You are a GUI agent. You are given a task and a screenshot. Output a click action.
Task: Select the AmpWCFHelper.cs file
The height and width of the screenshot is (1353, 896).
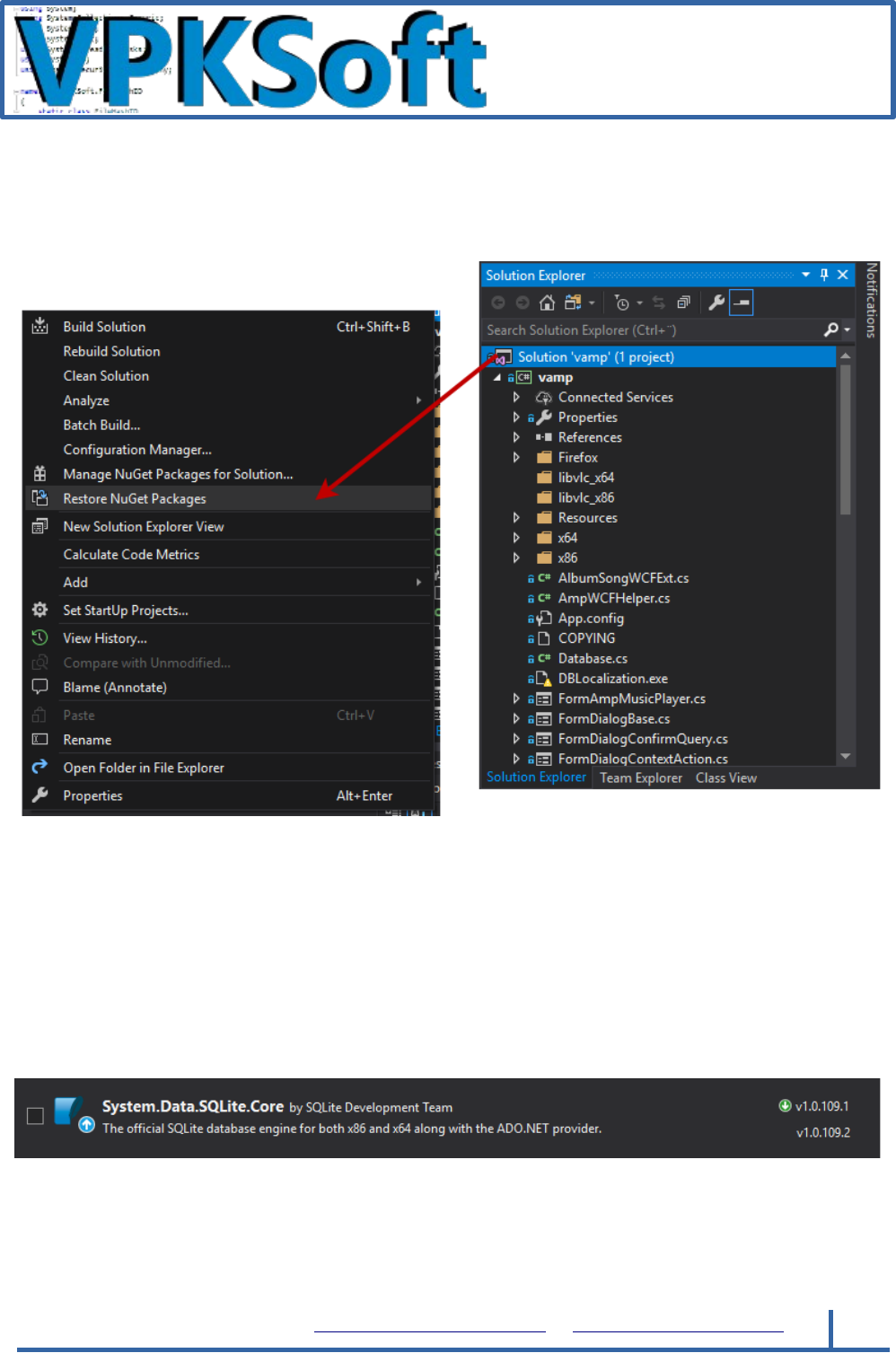(x=614, y=598)
